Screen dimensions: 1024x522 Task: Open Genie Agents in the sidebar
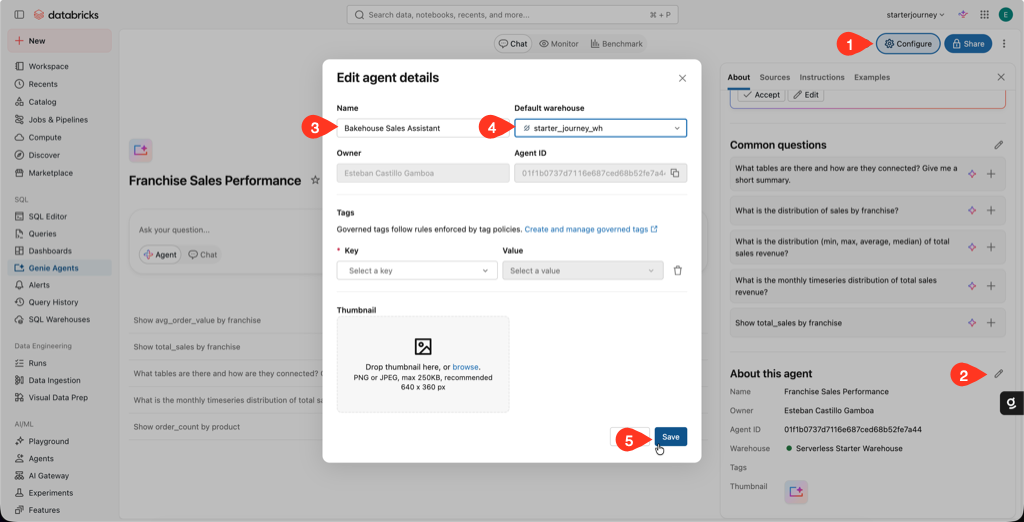pos(59,268)
